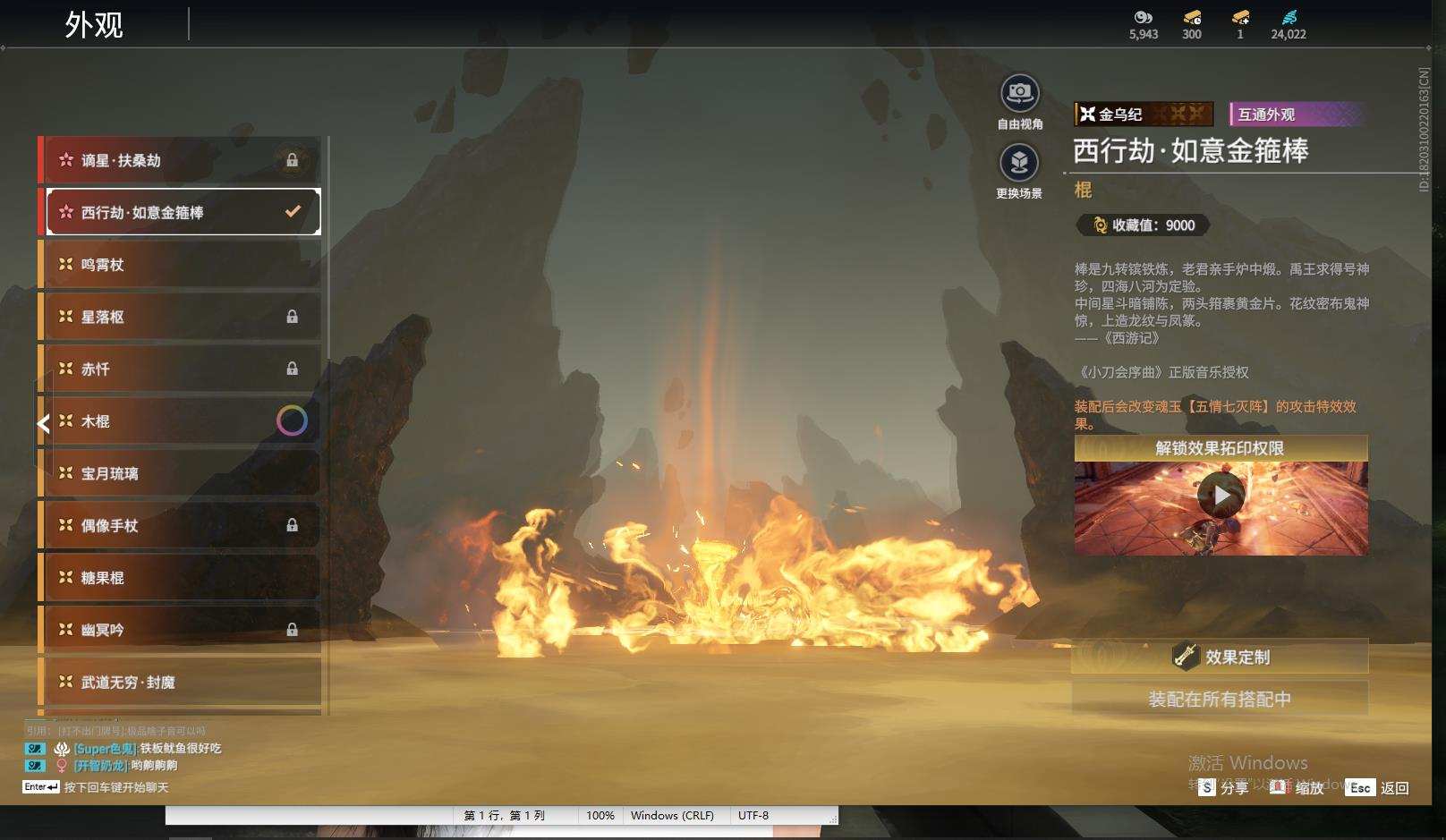This screenshot has width=1446, height=840.
Task: Click the 缩放 zoom control
Action: [x=1297, y=787]
